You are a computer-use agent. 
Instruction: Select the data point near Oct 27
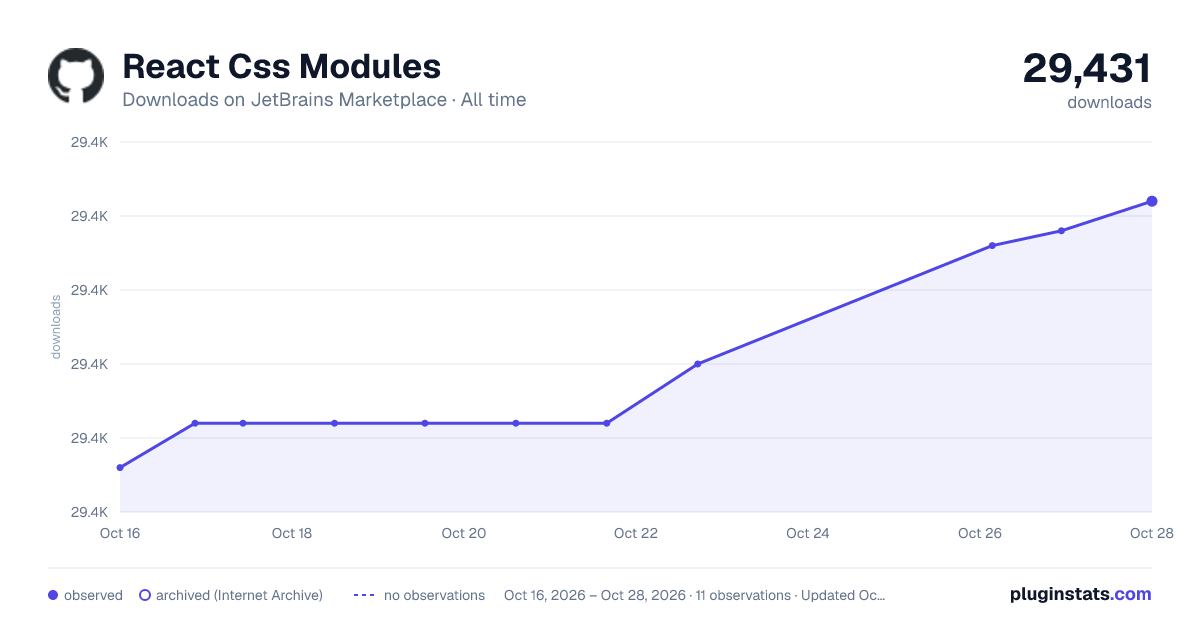pyautogui.click(x=1061, y=231)
